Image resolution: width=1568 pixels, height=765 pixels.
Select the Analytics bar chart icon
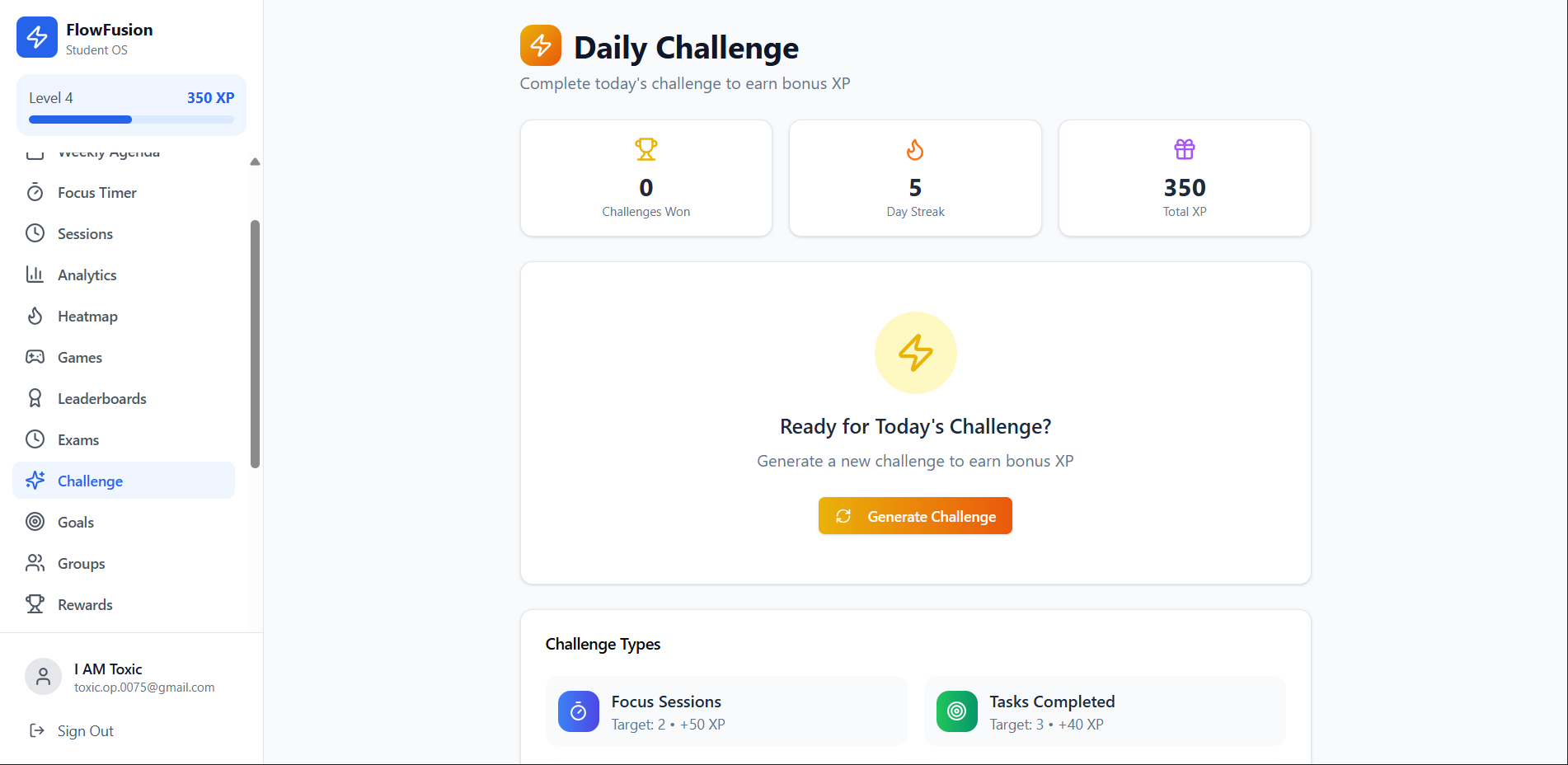pos(35,275)
